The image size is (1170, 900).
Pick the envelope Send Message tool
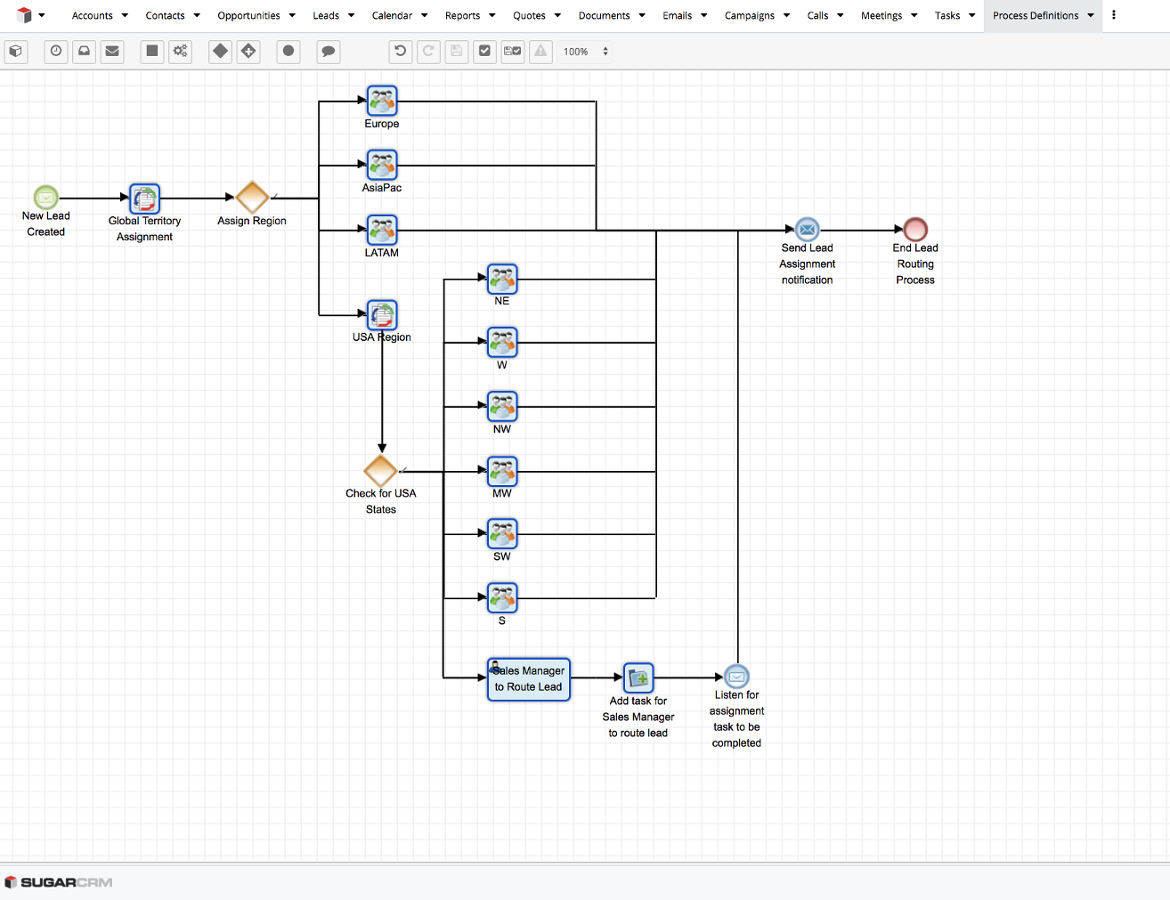(x=112, y=51)
